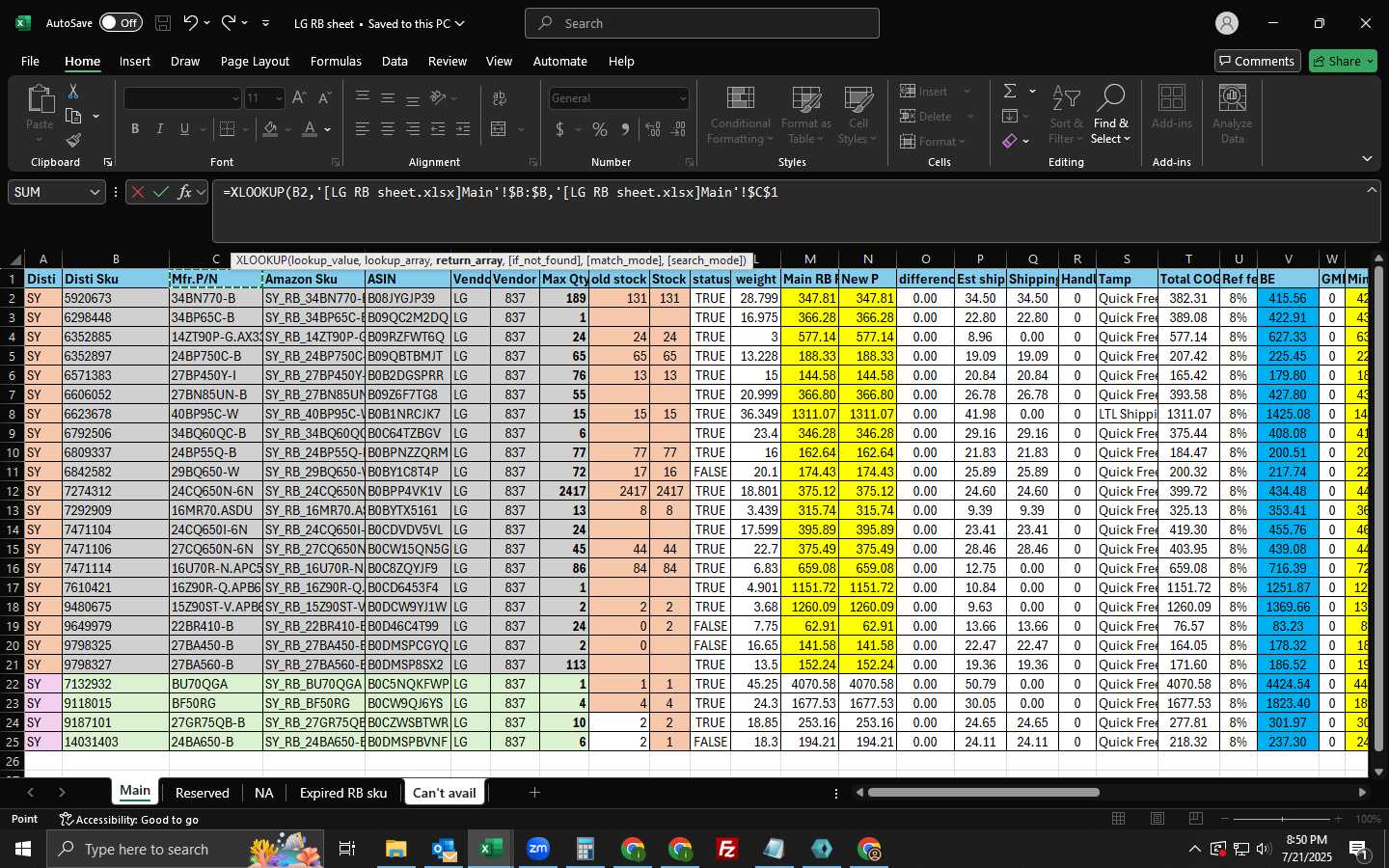Click the Insert Function fx icon
The height and width of the screenshot is (868, 1389).
[x=184, y=192]
